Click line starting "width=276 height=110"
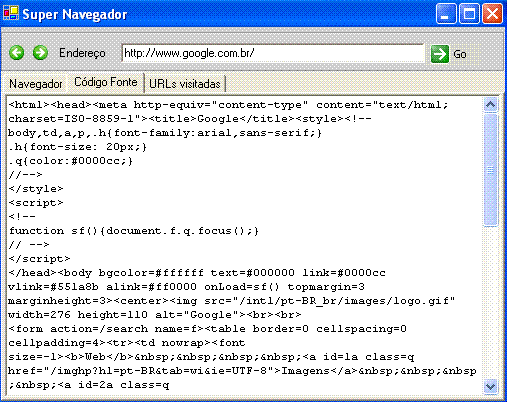507x402 pixels. point(155,315)
